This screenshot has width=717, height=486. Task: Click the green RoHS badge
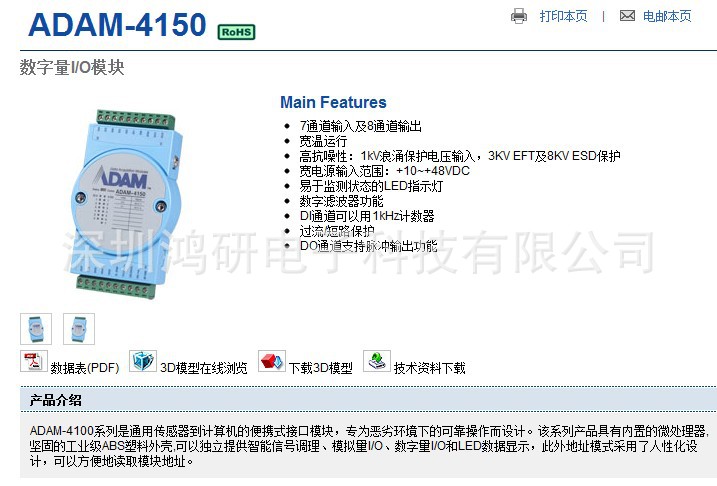tap(236, 32)
